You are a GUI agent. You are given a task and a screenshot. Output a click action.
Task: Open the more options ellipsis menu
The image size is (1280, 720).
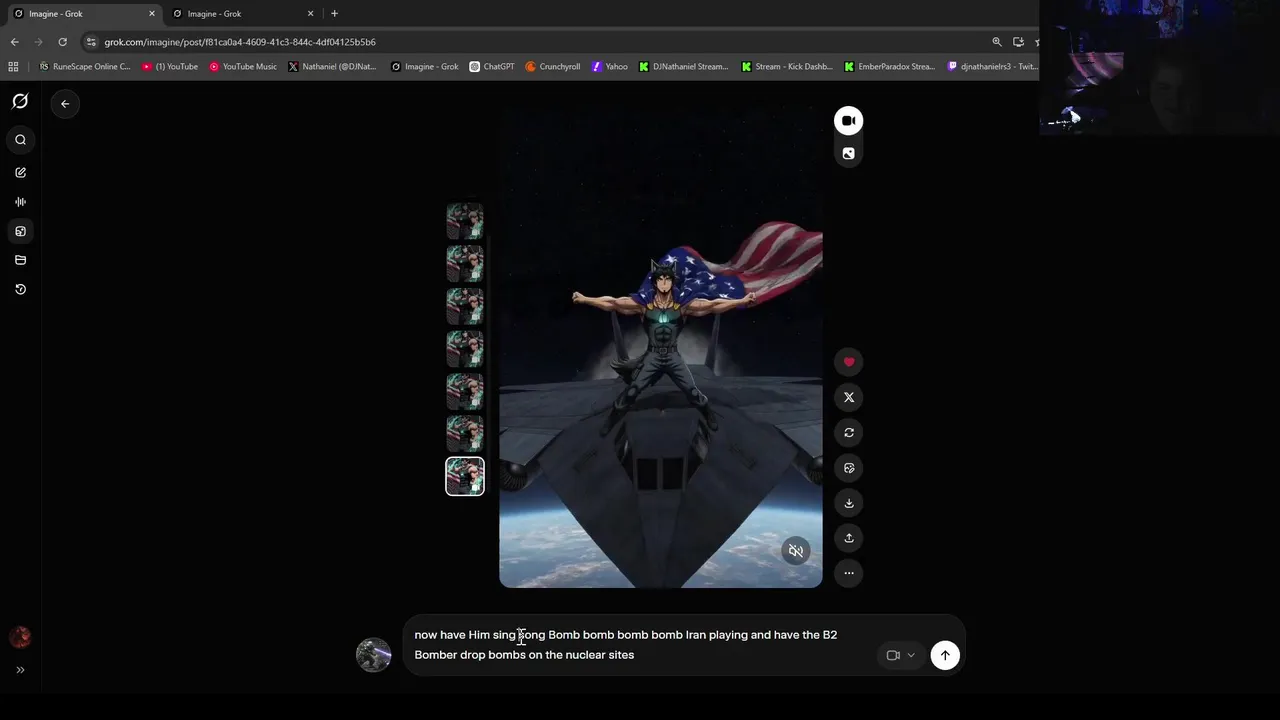click(849, 573)
